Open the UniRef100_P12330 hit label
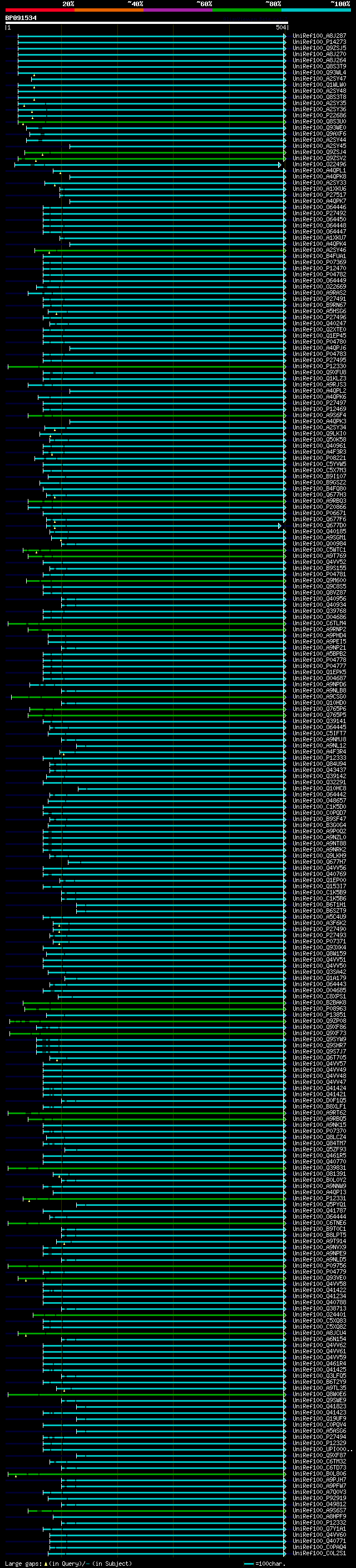Viewport: 356px width, 1568px height. click(x=319, y=367)
